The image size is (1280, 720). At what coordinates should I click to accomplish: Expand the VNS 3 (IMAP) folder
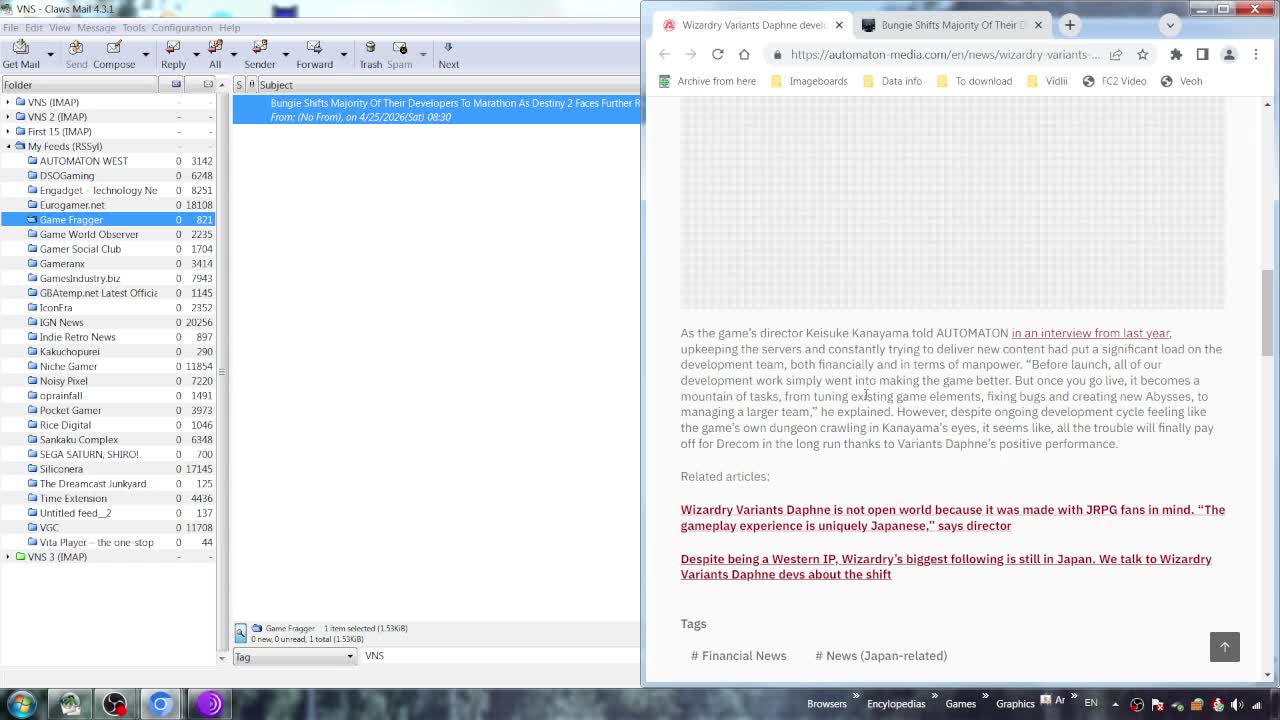click(8, 557)
